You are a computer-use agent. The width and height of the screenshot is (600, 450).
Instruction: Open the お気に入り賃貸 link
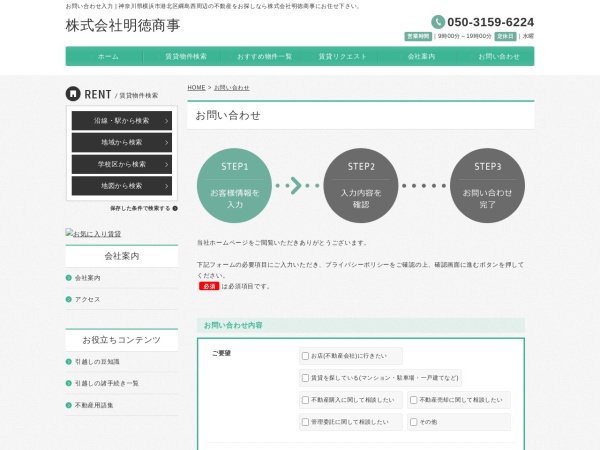click(97, 233)
